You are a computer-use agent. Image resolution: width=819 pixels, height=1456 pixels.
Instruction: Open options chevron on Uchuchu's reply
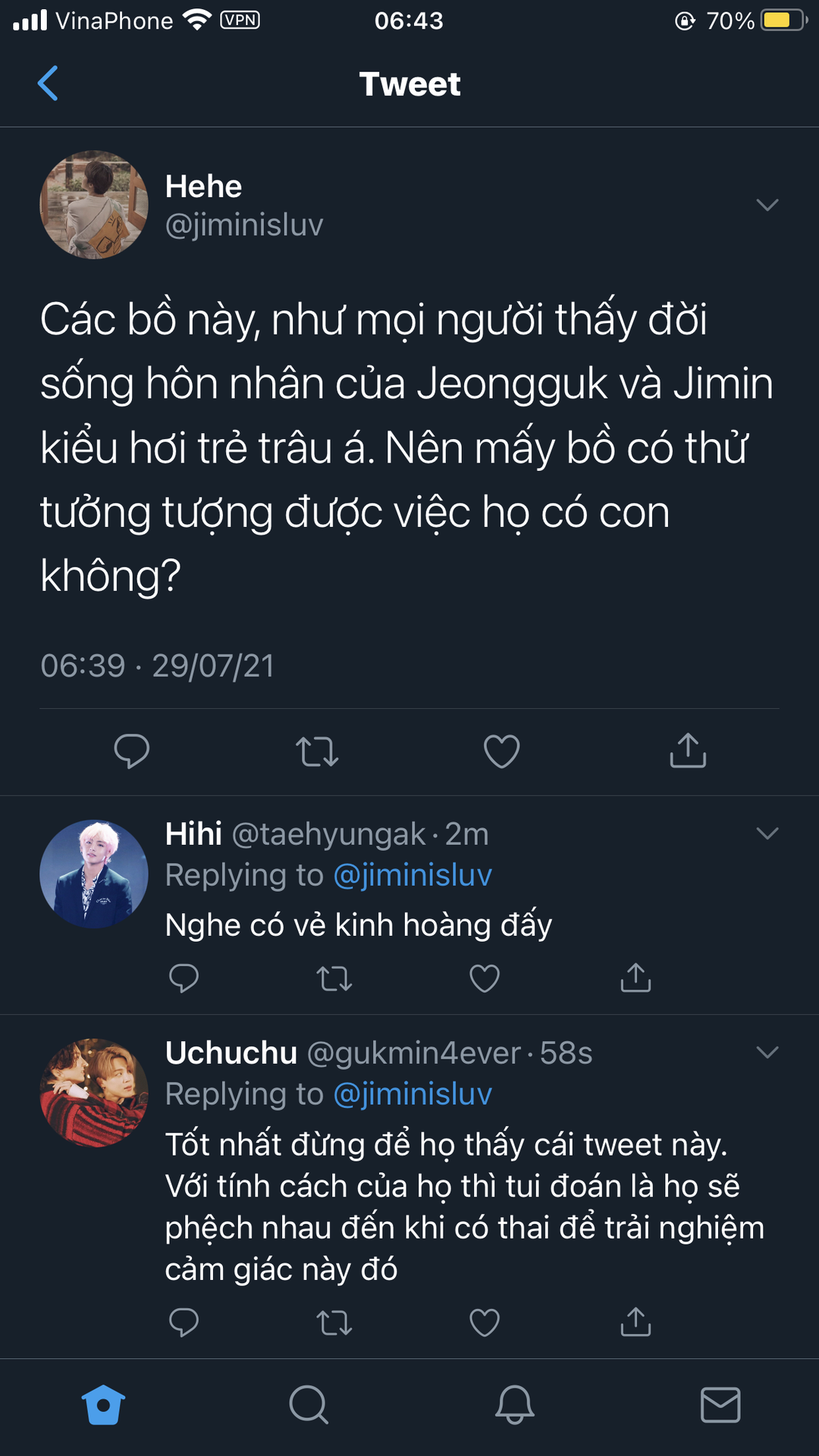[767, 1053]
